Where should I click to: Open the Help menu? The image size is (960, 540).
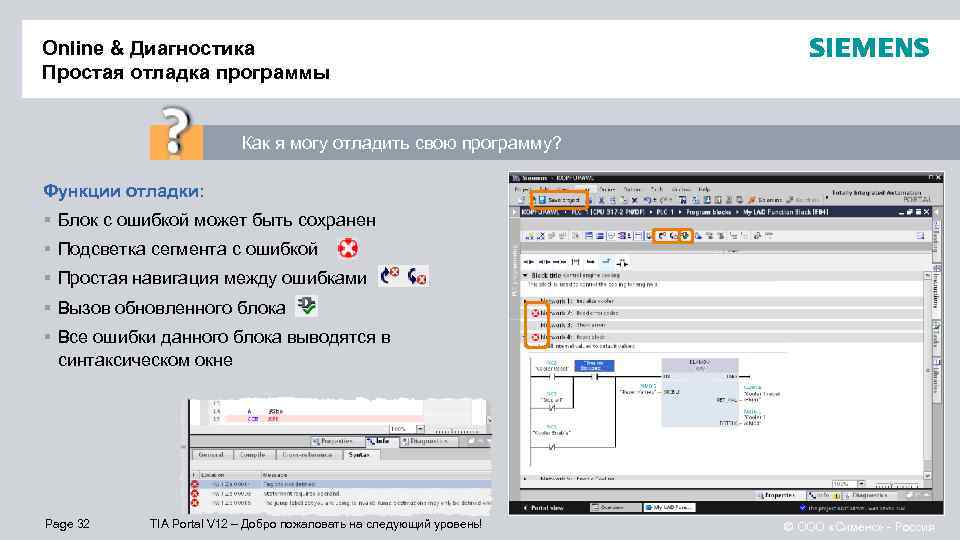click(x=704, y=189)
